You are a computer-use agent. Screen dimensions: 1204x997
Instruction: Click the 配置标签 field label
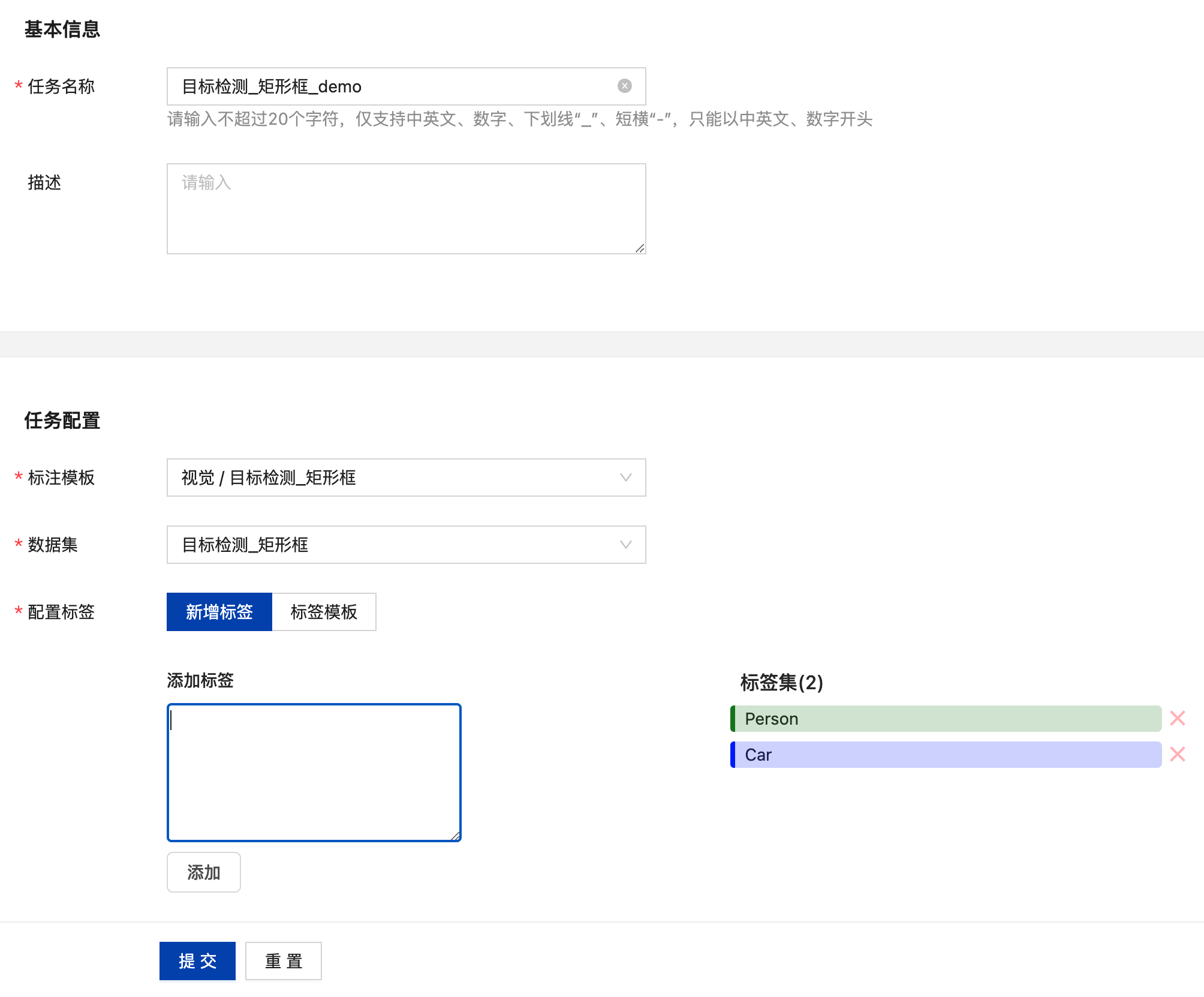click(x=61, y=612)
